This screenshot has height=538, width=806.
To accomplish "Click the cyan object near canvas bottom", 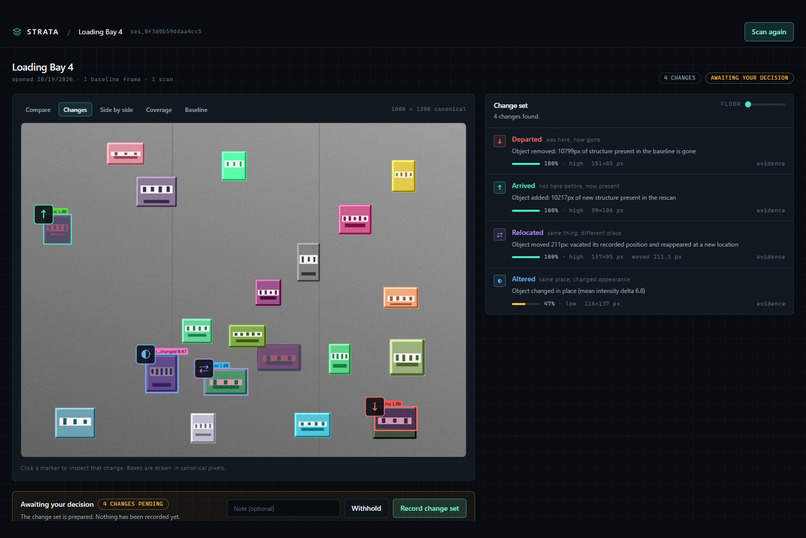I will click(x=313, y=425).
